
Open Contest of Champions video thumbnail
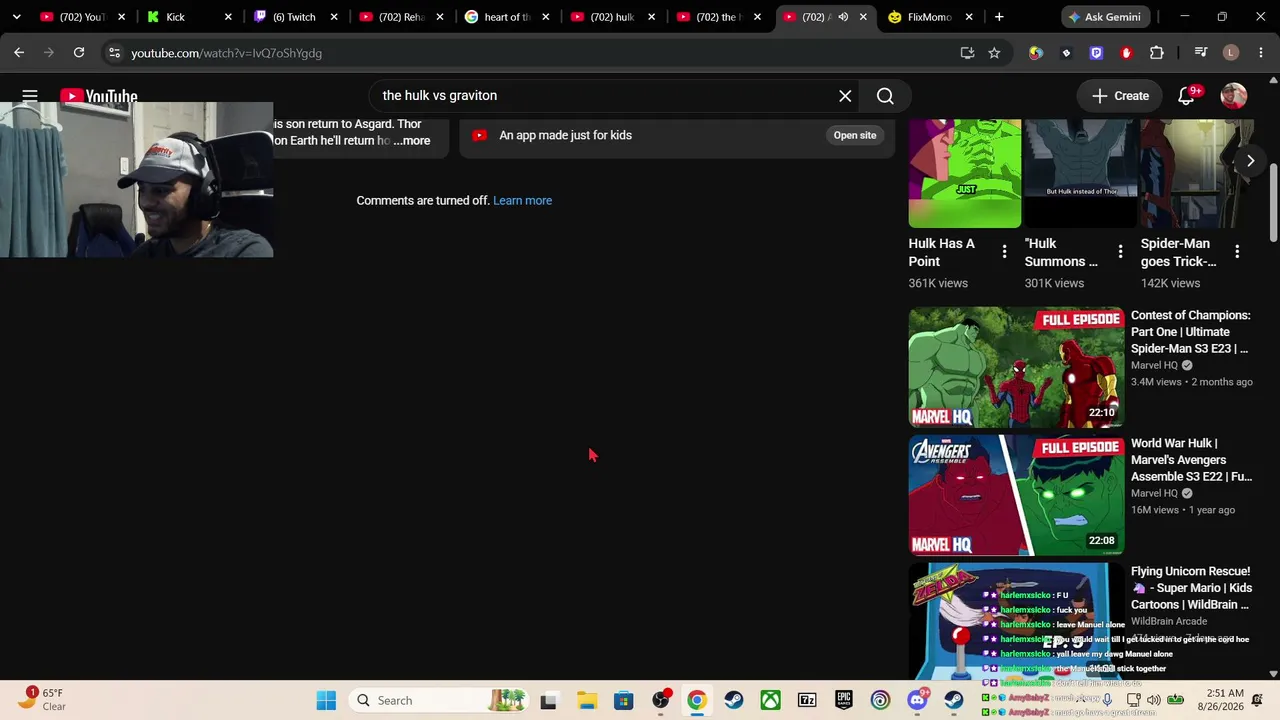[1016, 367]
